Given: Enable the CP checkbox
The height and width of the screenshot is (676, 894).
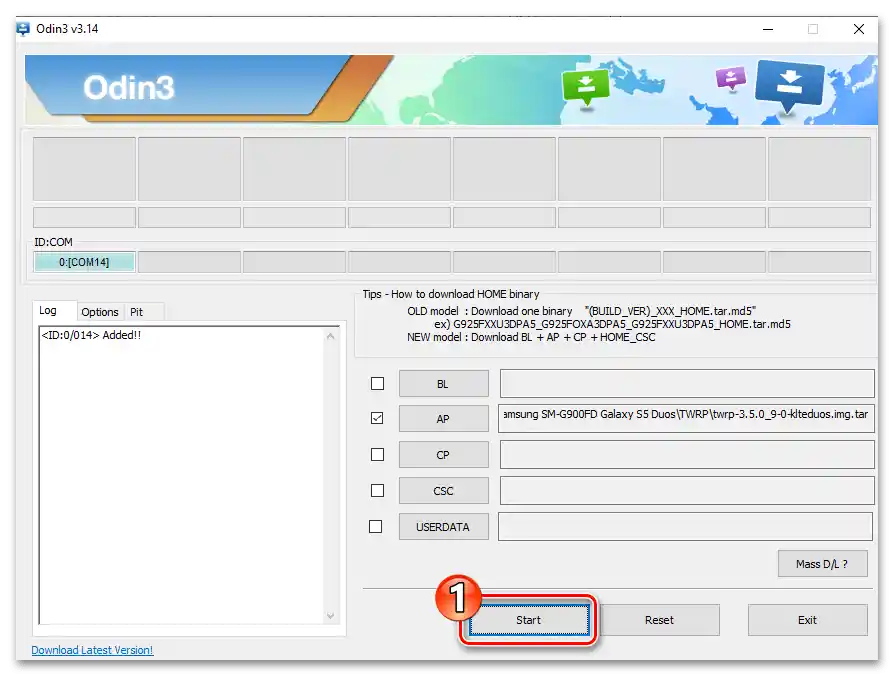Looking at the screenshot, I should (x=377, y=454).
